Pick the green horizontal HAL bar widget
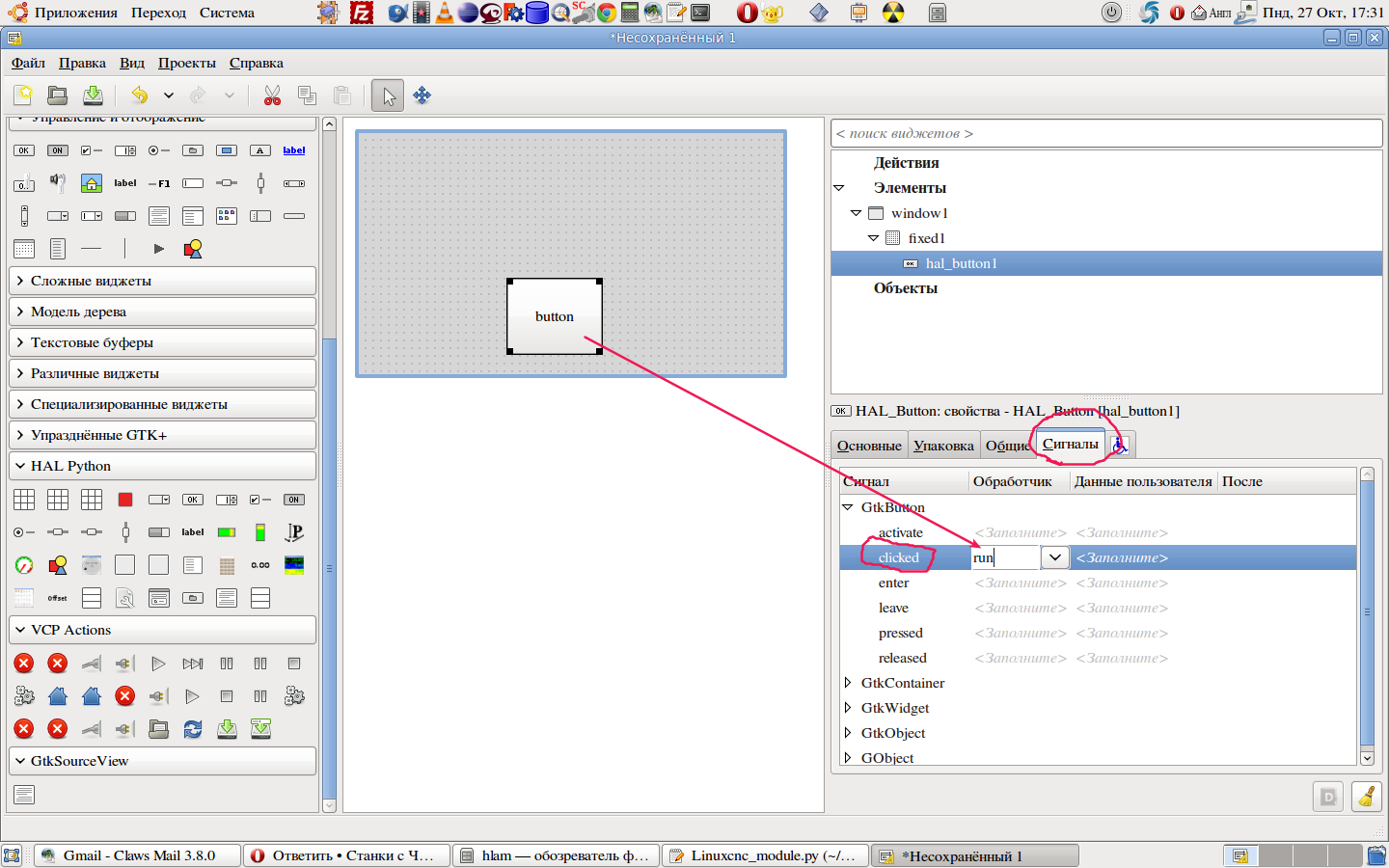1389x868 pixels. (x=227, y=532)
